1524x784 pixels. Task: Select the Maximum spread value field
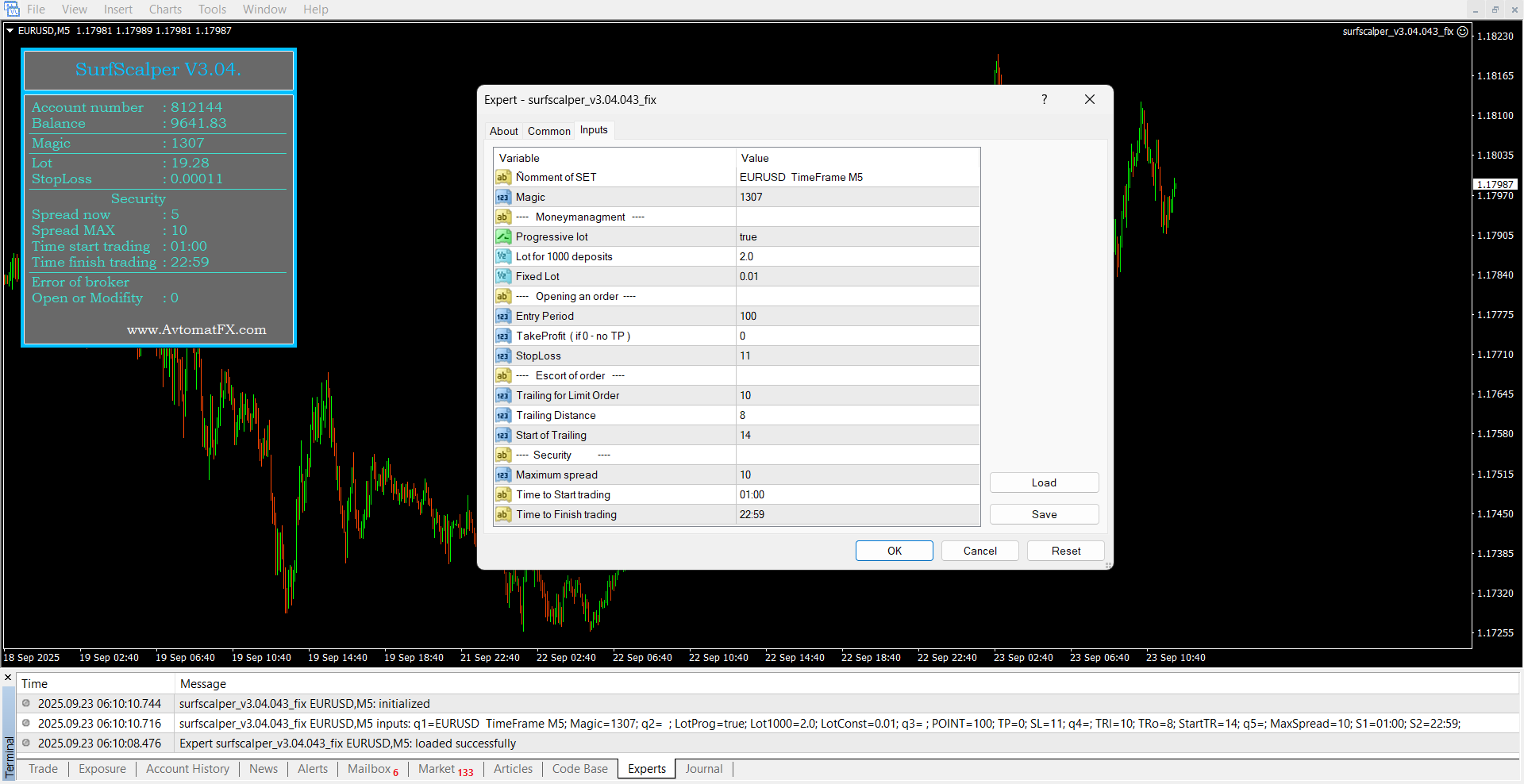(x=857, y=475)
